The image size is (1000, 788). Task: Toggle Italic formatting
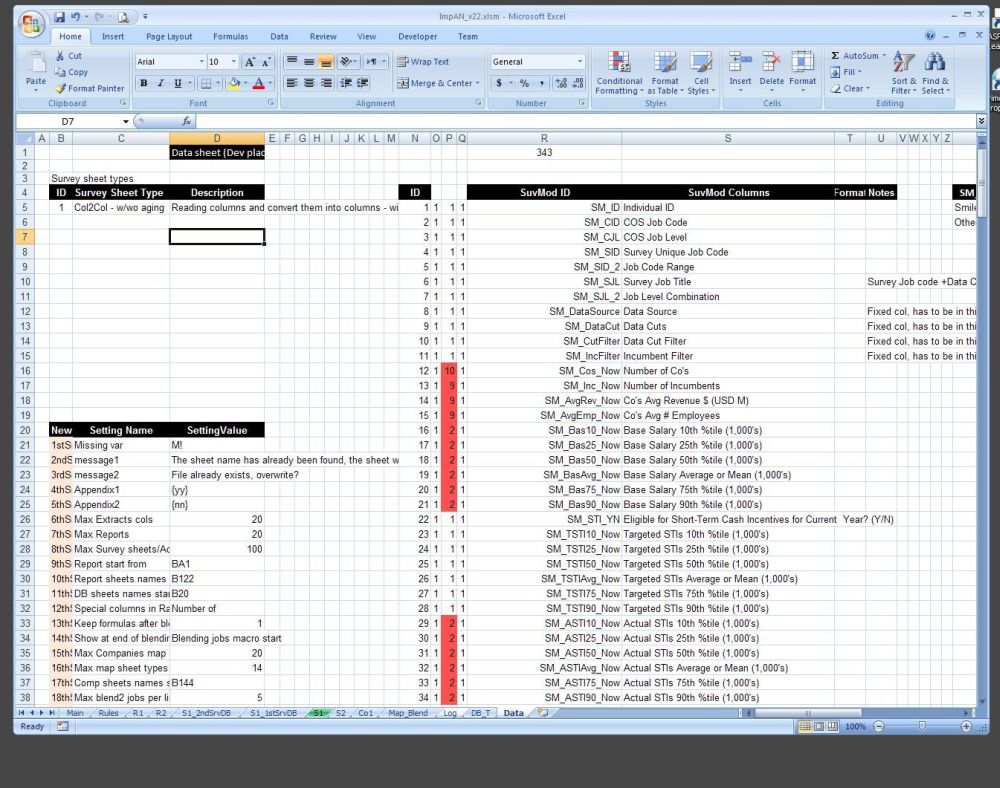click(x=161, y=83)
